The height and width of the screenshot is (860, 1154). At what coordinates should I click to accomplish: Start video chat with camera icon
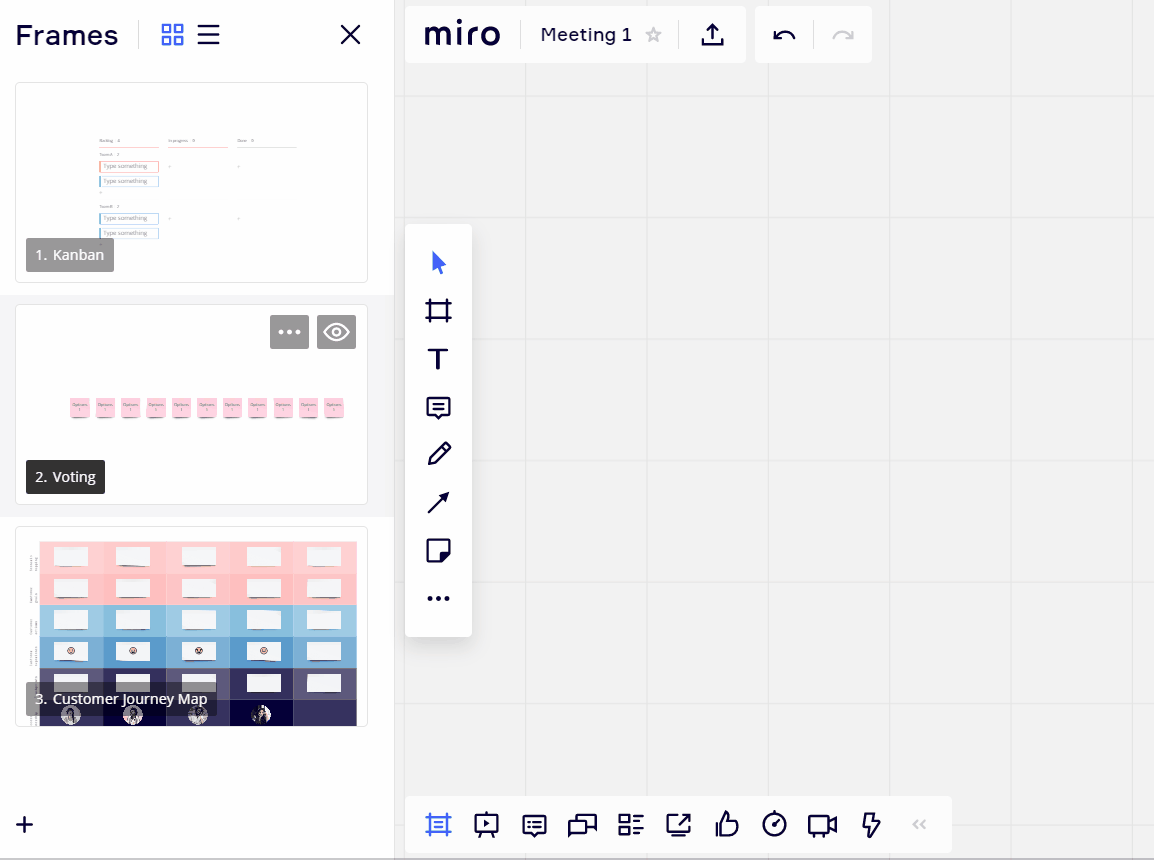point(822,825)
